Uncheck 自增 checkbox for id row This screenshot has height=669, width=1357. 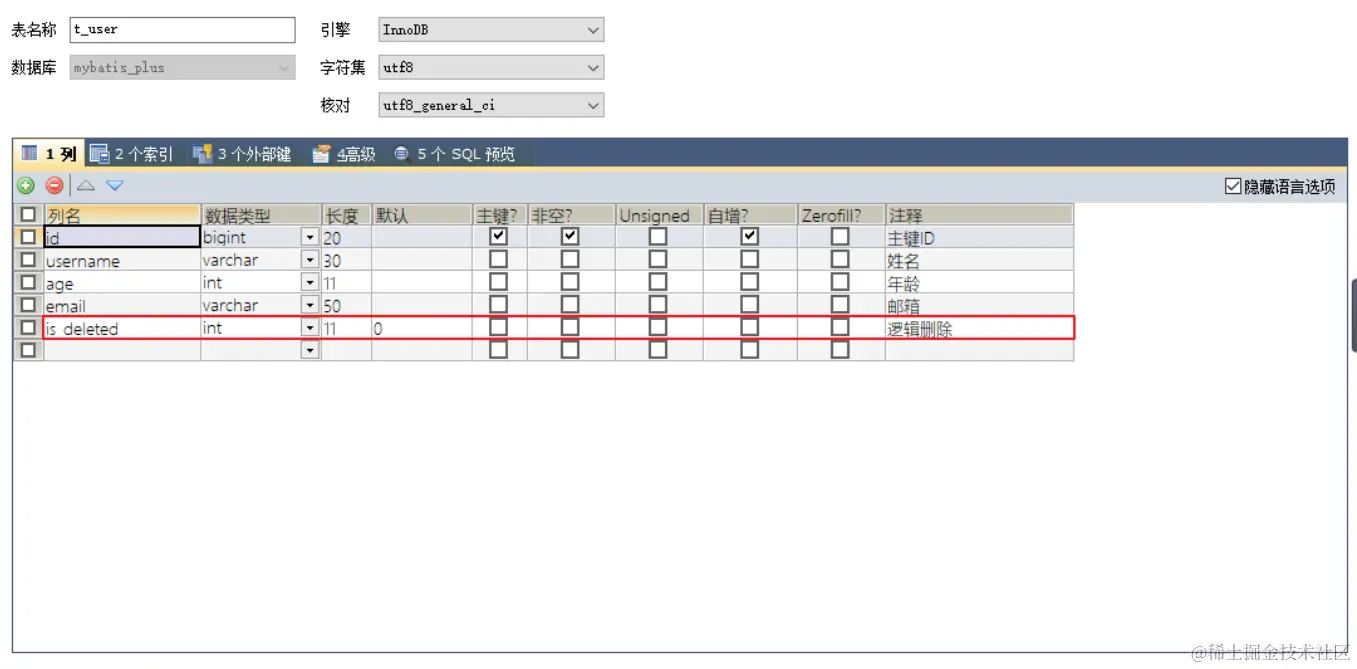point(749,237)
